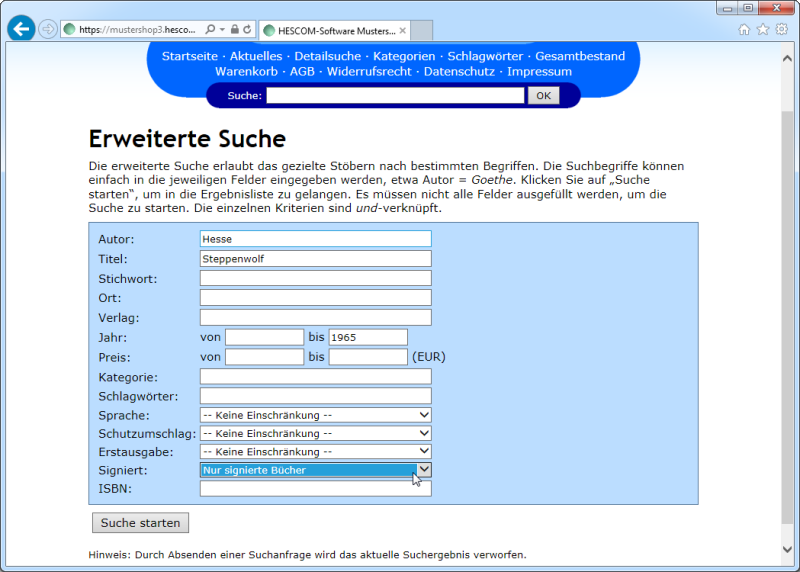Open the Detailsuche navigation link
This screenshot has height=572, width=800.
pyautogui.click(x=328, y=56)
